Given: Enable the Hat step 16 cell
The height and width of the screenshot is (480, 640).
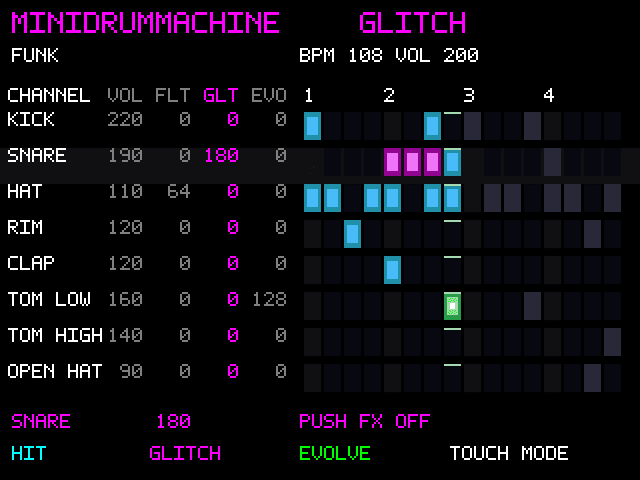Looking at the screenshot, I should click(612, 198).
